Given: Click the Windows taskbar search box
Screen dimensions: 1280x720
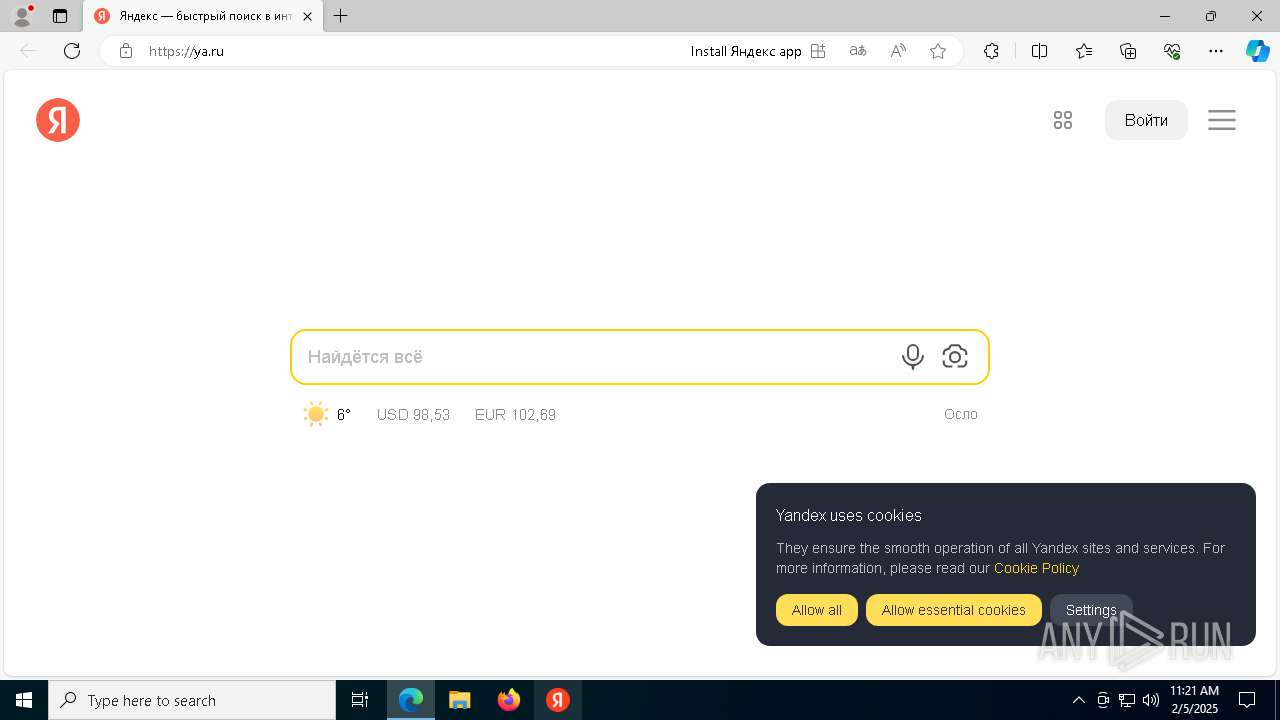Looking at the screenshot, I should pyautogui.click(x=192, y=700).
